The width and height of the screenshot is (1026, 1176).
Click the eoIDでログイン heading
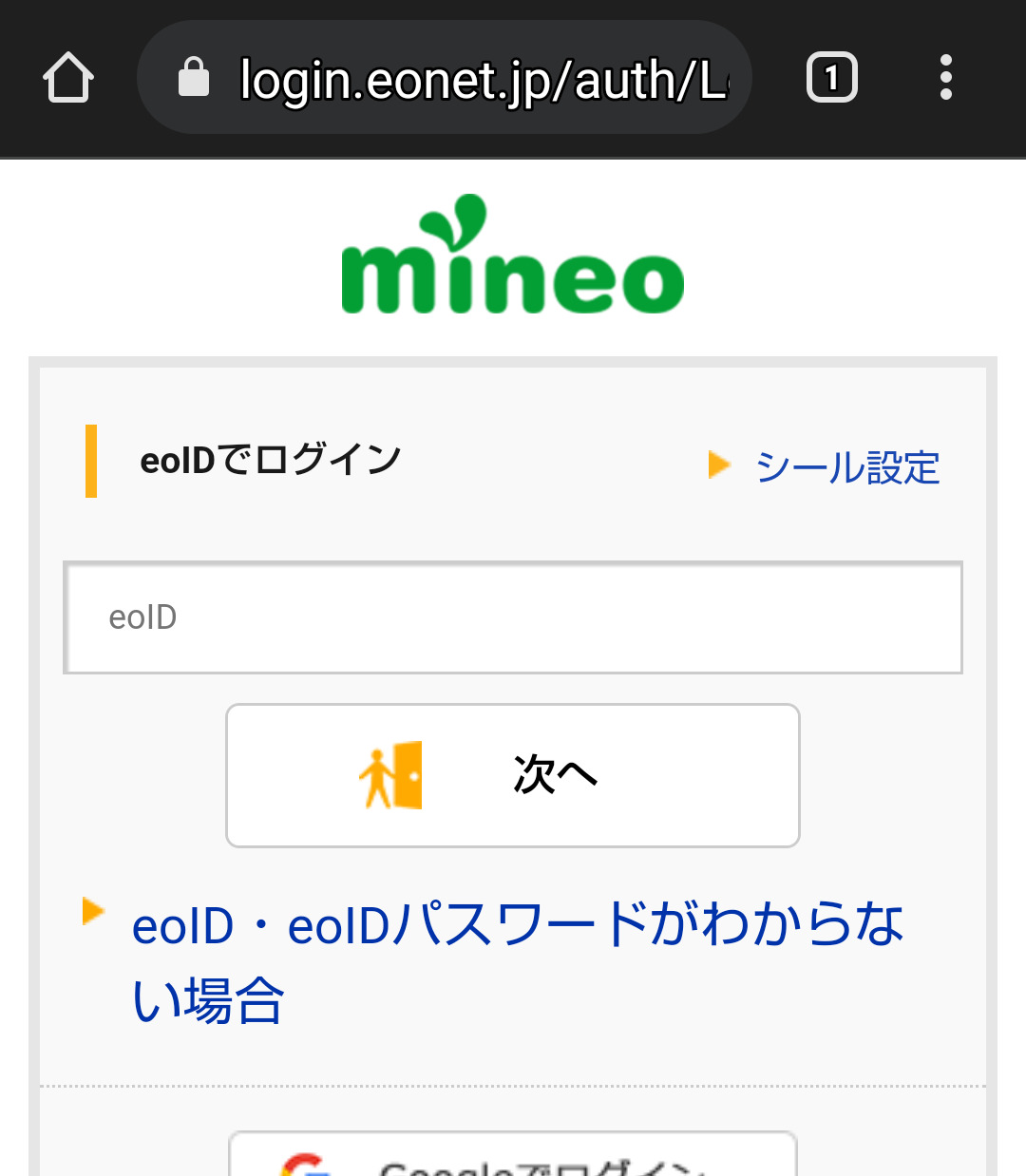coord(271,460)
